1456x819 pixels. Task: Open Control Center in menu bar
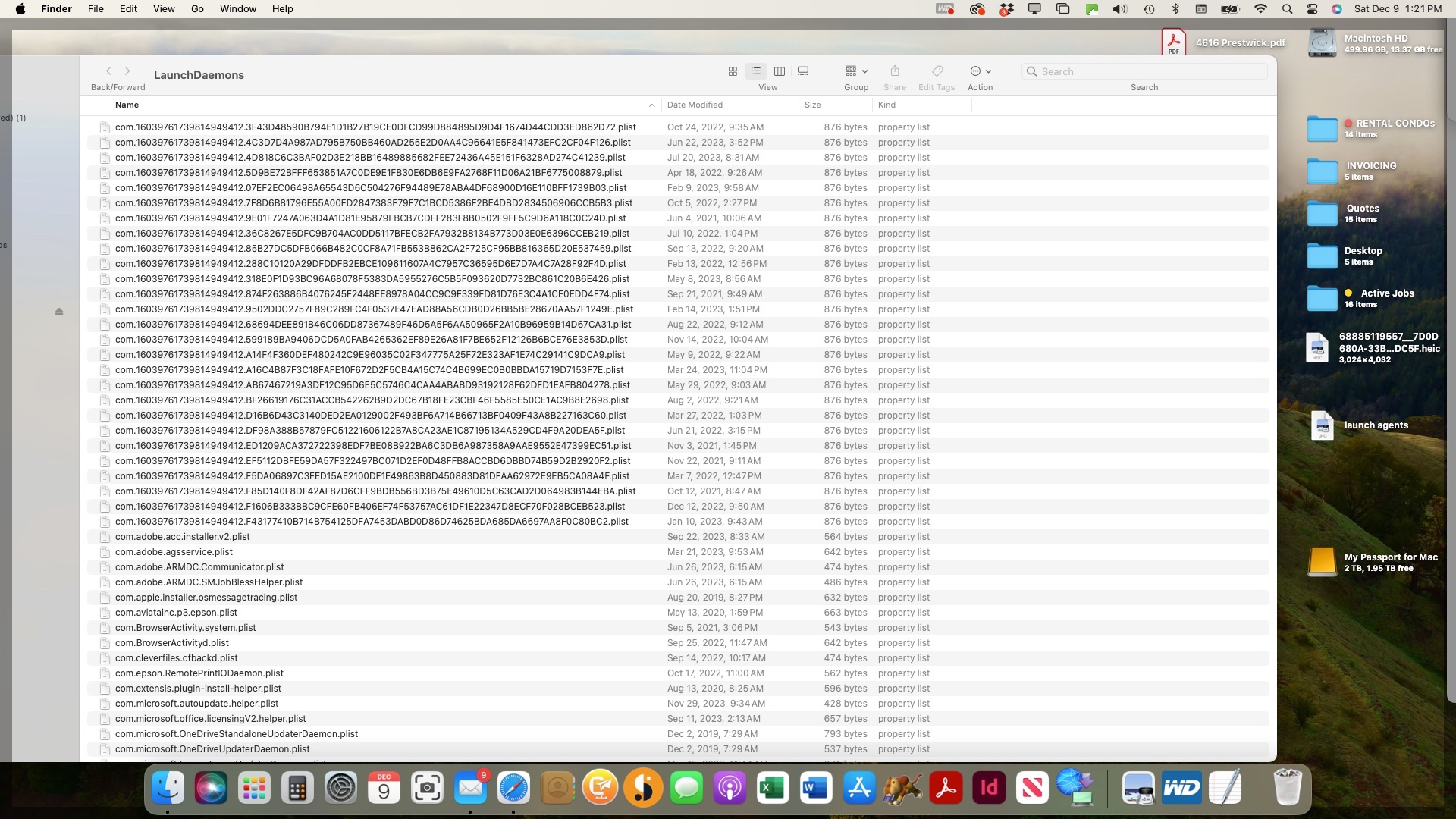coord(1313,9)
